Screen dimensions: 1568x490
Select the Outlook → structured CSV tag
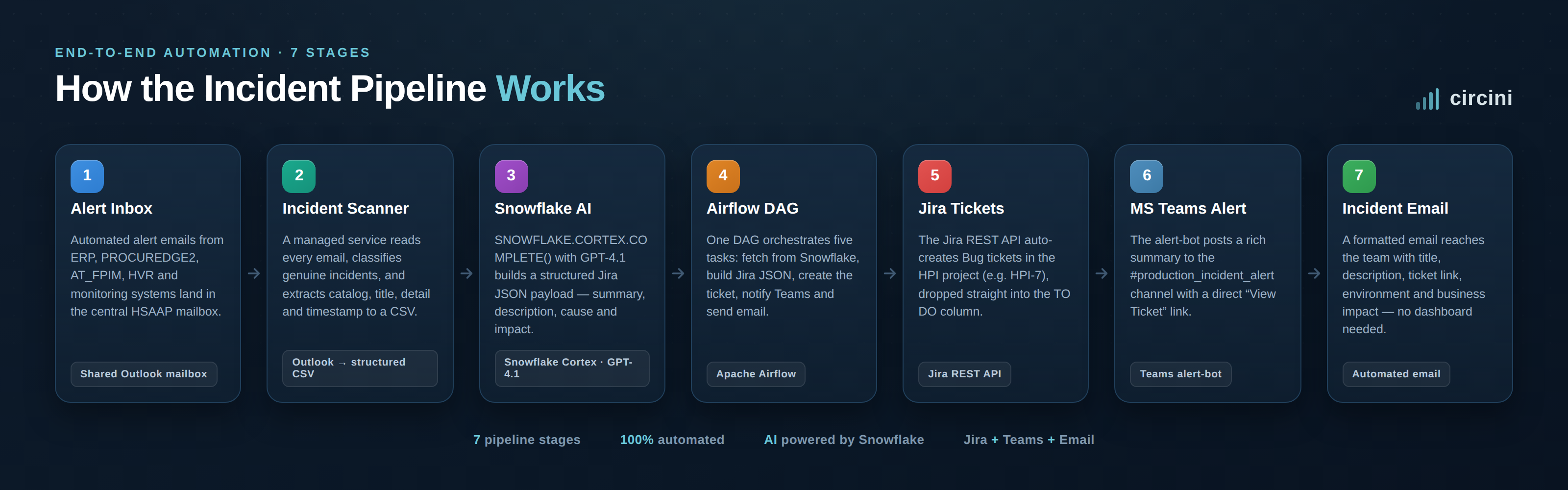360,367
